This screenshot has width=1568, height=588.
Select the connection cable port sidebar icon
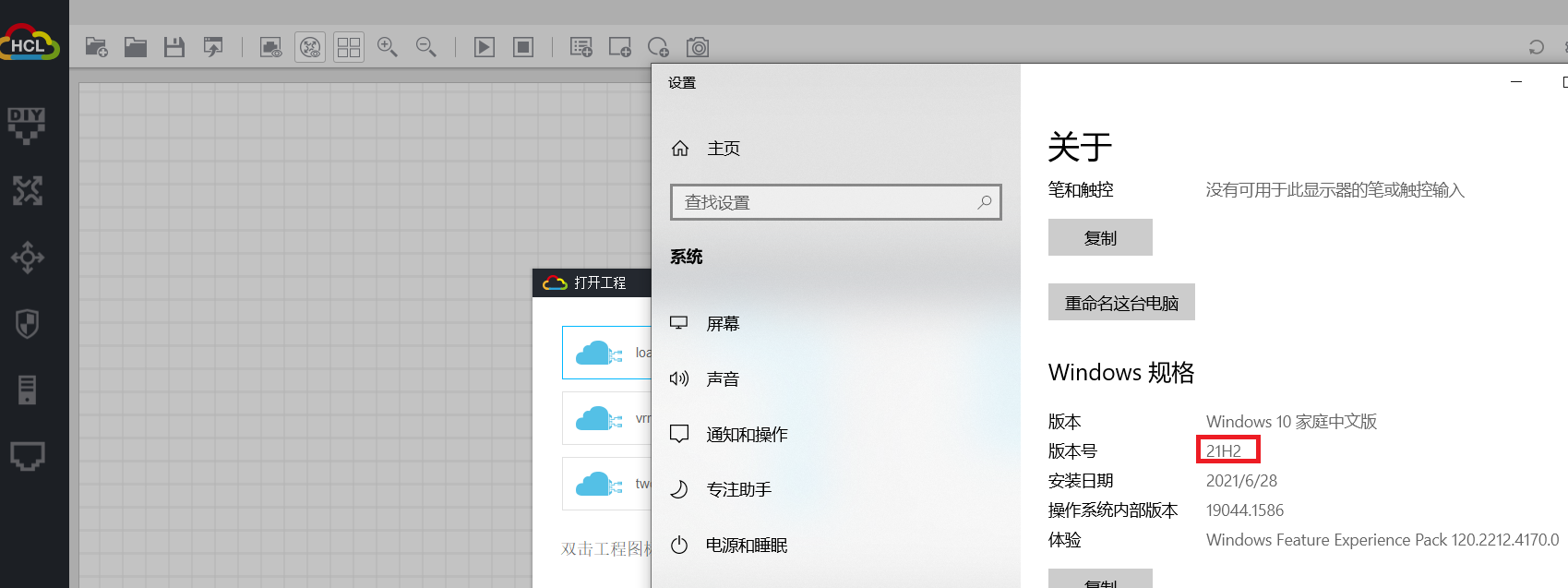pyautogui.click(x=27, y=456)
